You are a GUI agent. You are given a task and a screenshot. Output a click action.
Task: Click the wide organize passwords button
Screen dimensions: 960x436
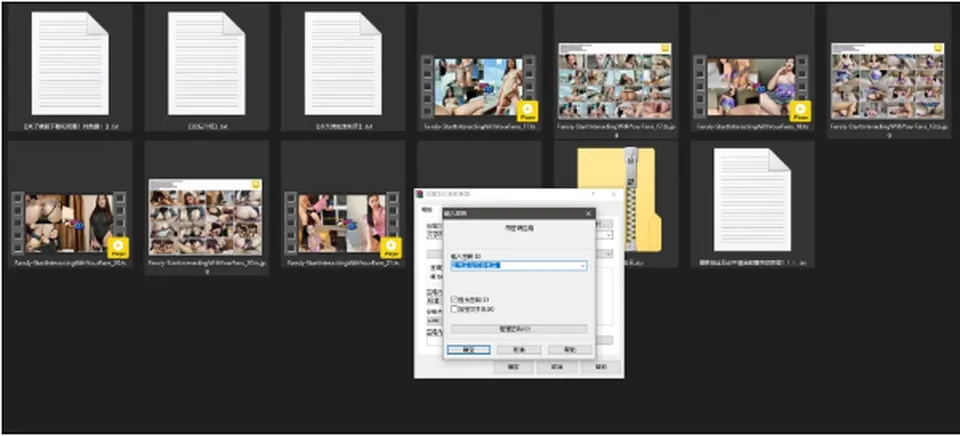[519, 329]
